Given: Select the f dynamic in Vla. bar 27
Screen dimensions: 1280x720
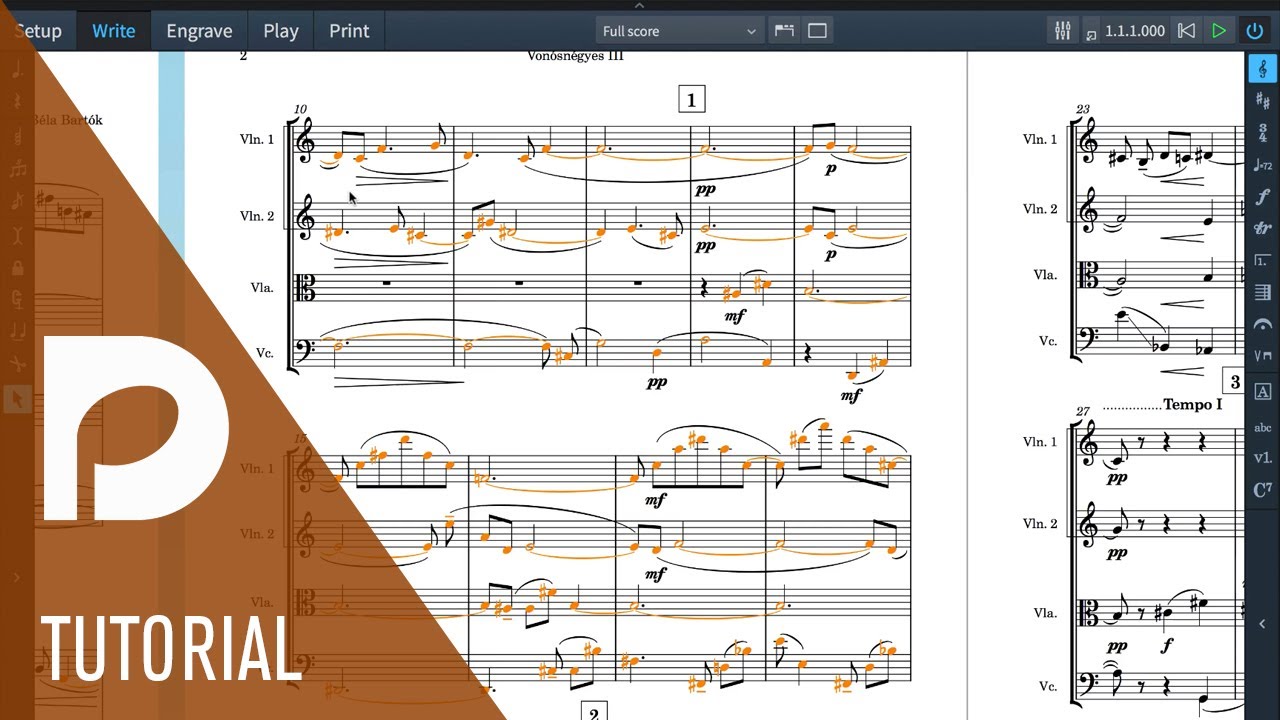Looking at the screenshot, I should [x=1166, y=646].
